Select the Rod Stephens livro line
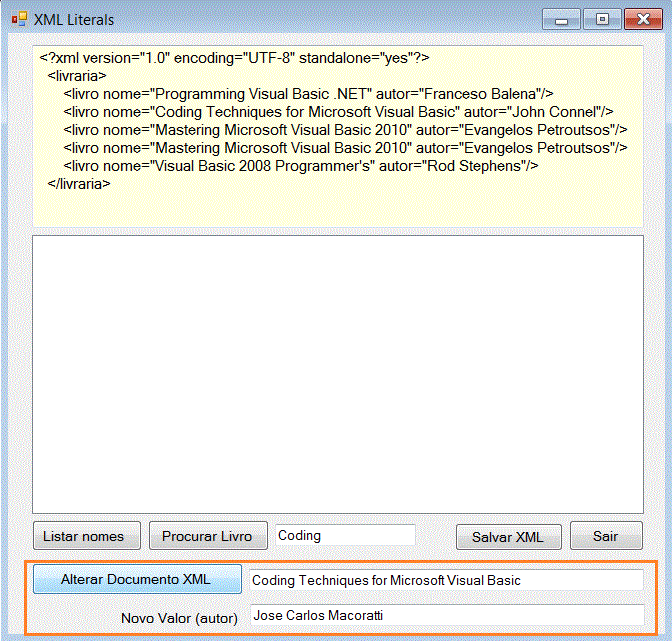This screenshot has width=672, height=641. point(301,166)
